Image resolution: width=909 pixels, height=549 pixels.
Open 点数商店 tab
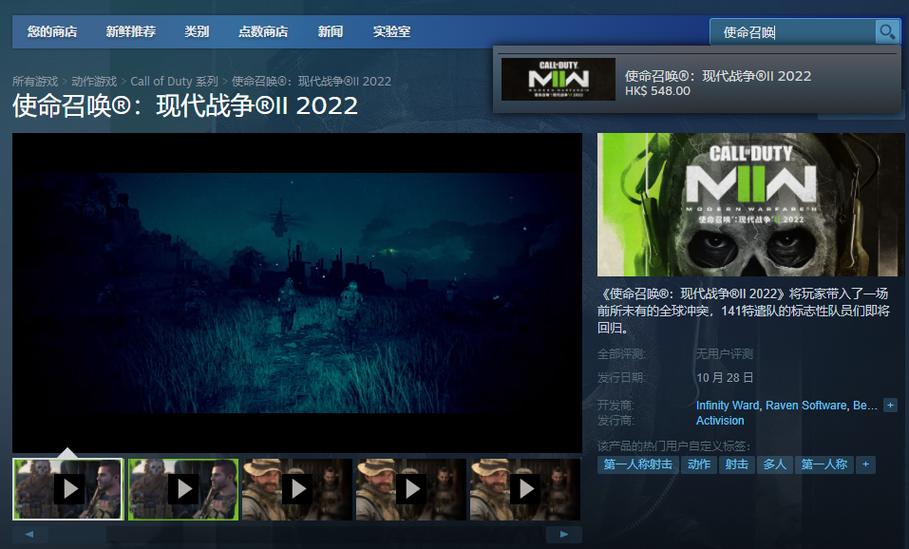coord(263,31)
